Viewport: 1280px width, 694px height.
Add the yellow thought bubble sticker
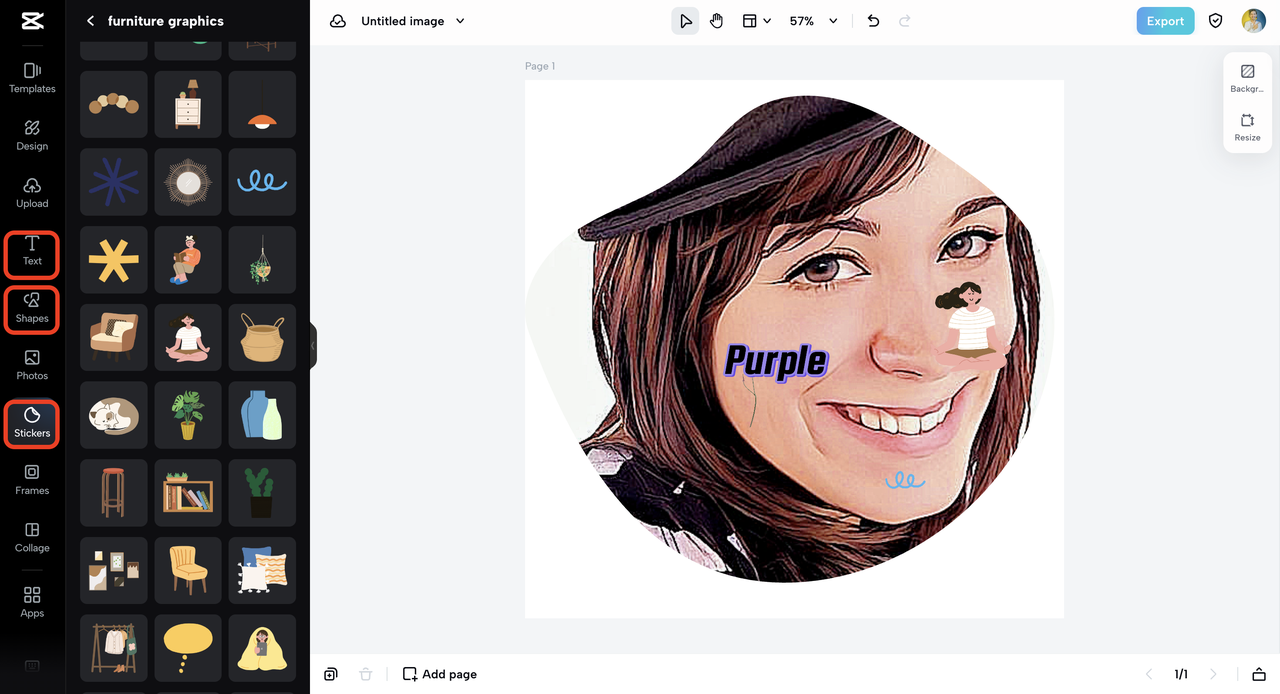[188, 648]
